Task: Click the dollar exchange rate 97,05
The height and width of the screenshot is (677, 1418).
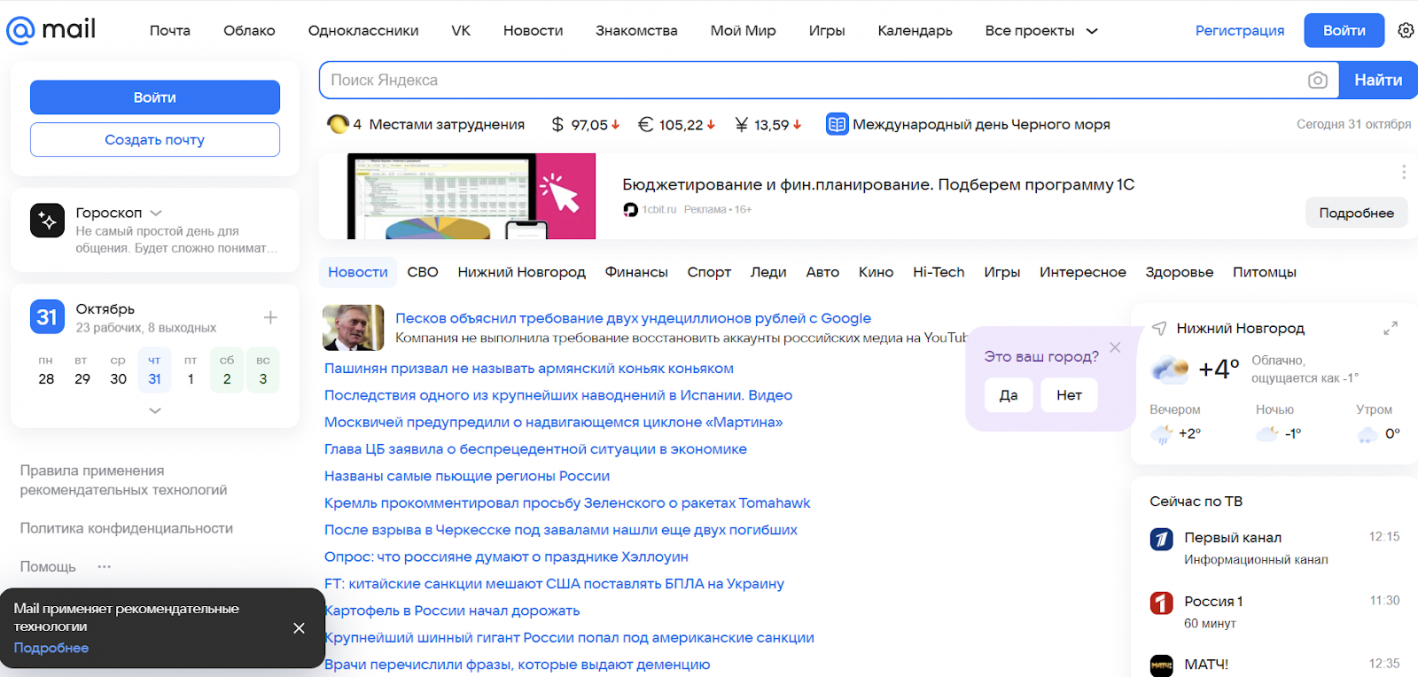Action: pyautogui.click(x=586, y=125)
